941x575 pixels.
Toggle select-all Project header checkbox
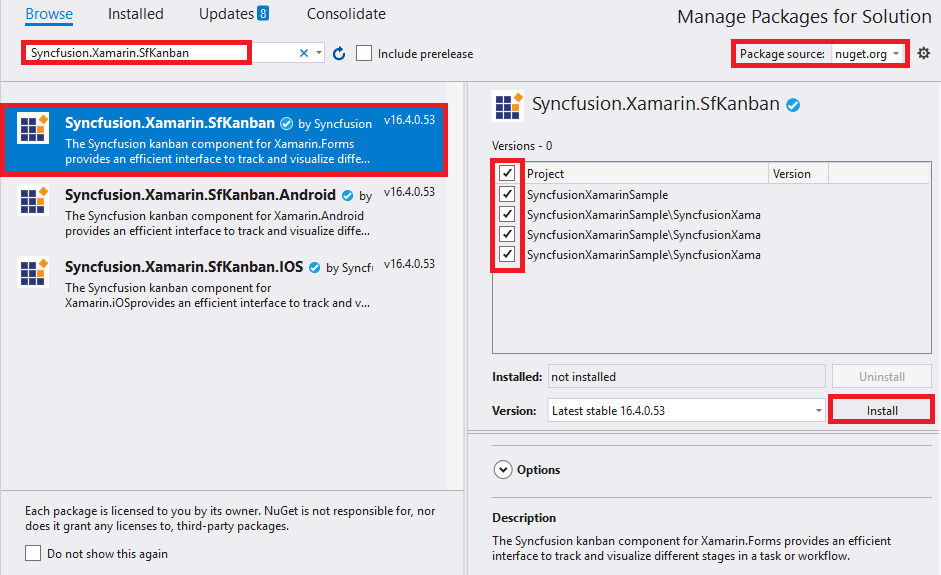[508, 174]
